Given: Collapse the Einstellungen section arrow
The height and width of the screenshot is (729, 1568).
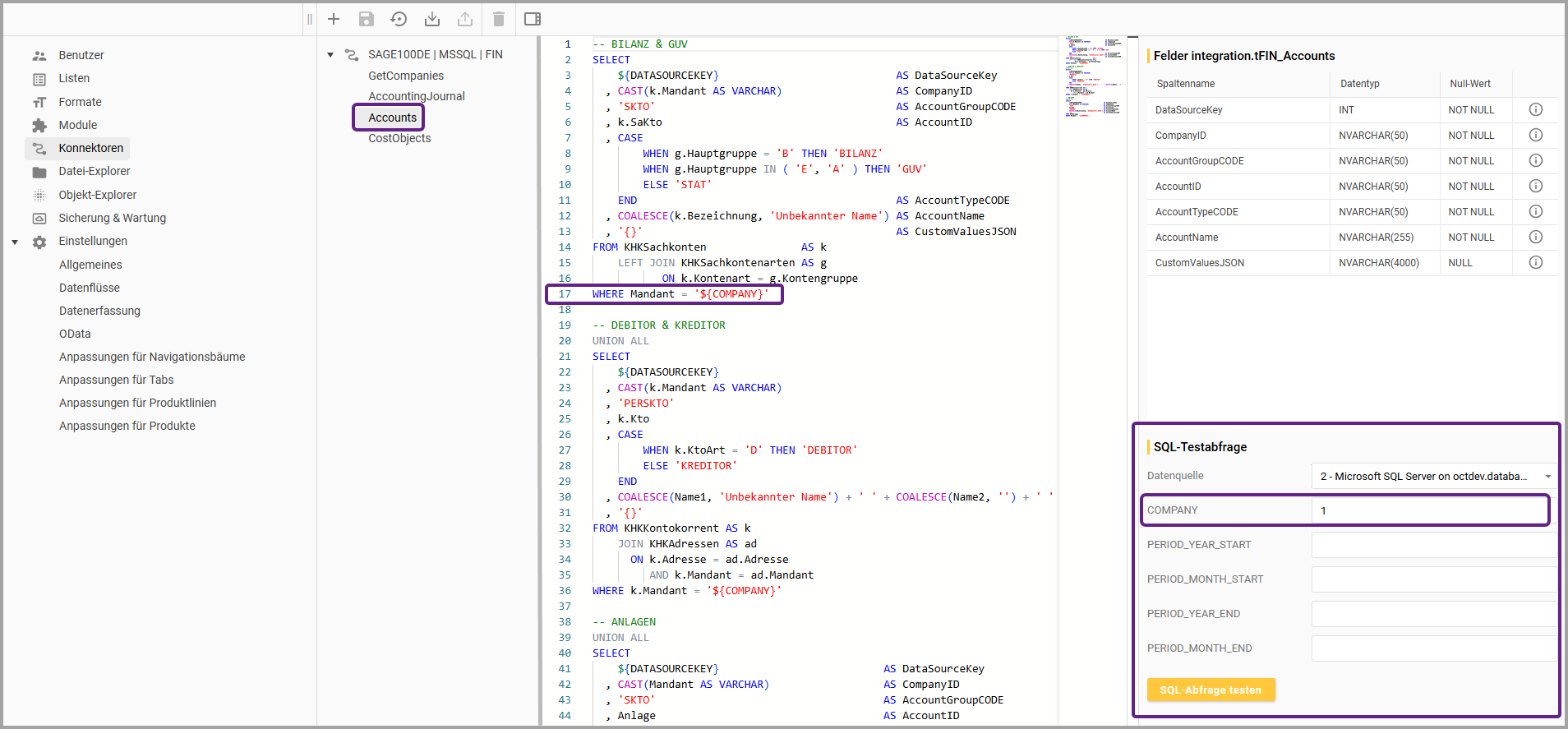Looking at the screenshot, I should (15, 242).
